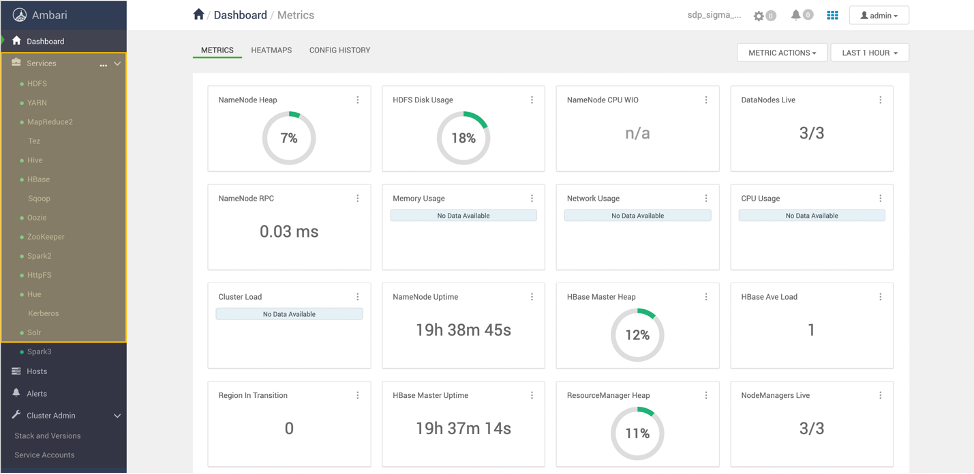Open CPU Usage widget options menu
This screenshot has height=474, width=974.
pyautogui.click(x=881, y=198)
